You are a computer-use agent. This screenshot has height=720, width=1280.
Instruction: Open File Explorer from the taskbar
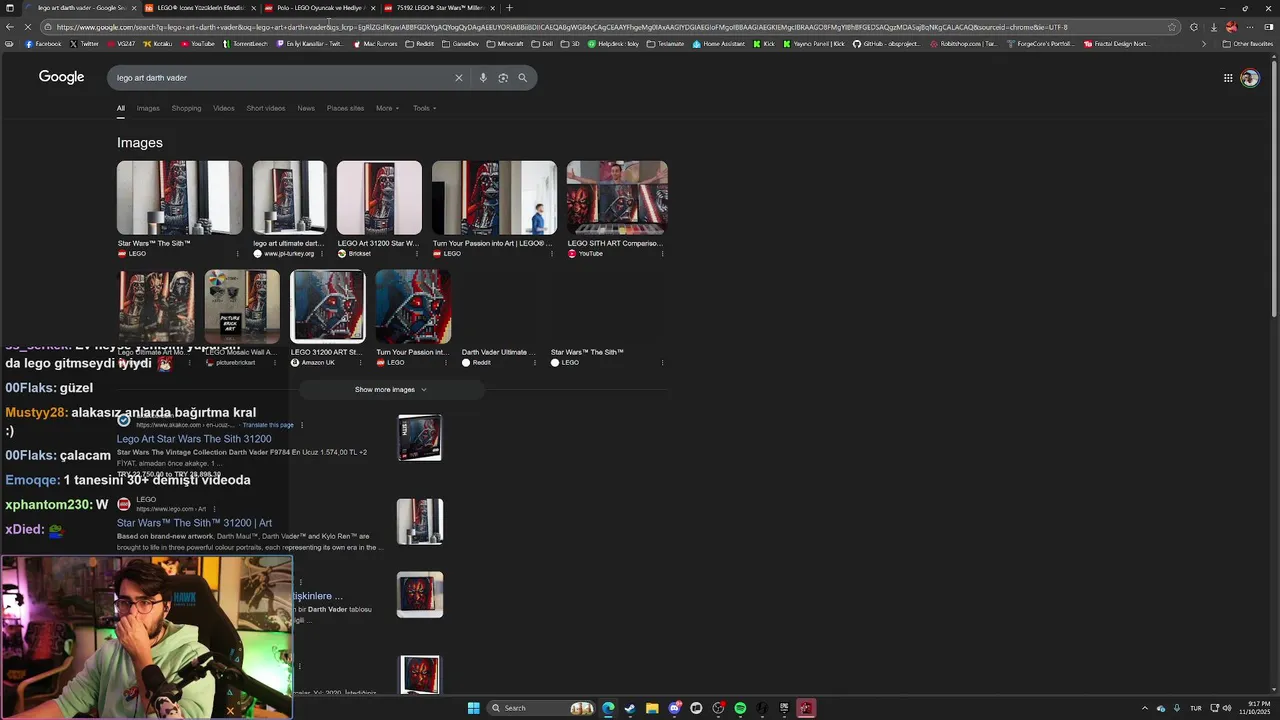(652, 708)
